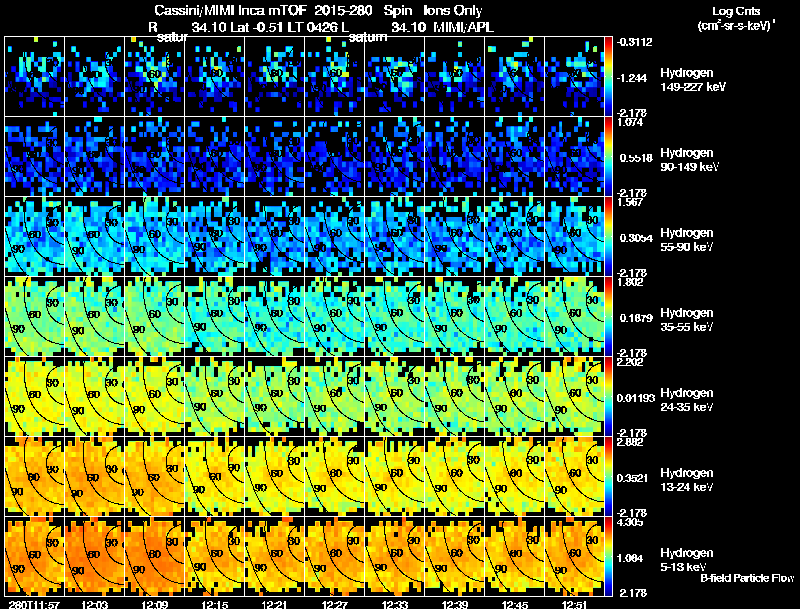Select the 13-24 keV panel at 12:21
This screenshot has height=609, width=800.
point(274,477)
